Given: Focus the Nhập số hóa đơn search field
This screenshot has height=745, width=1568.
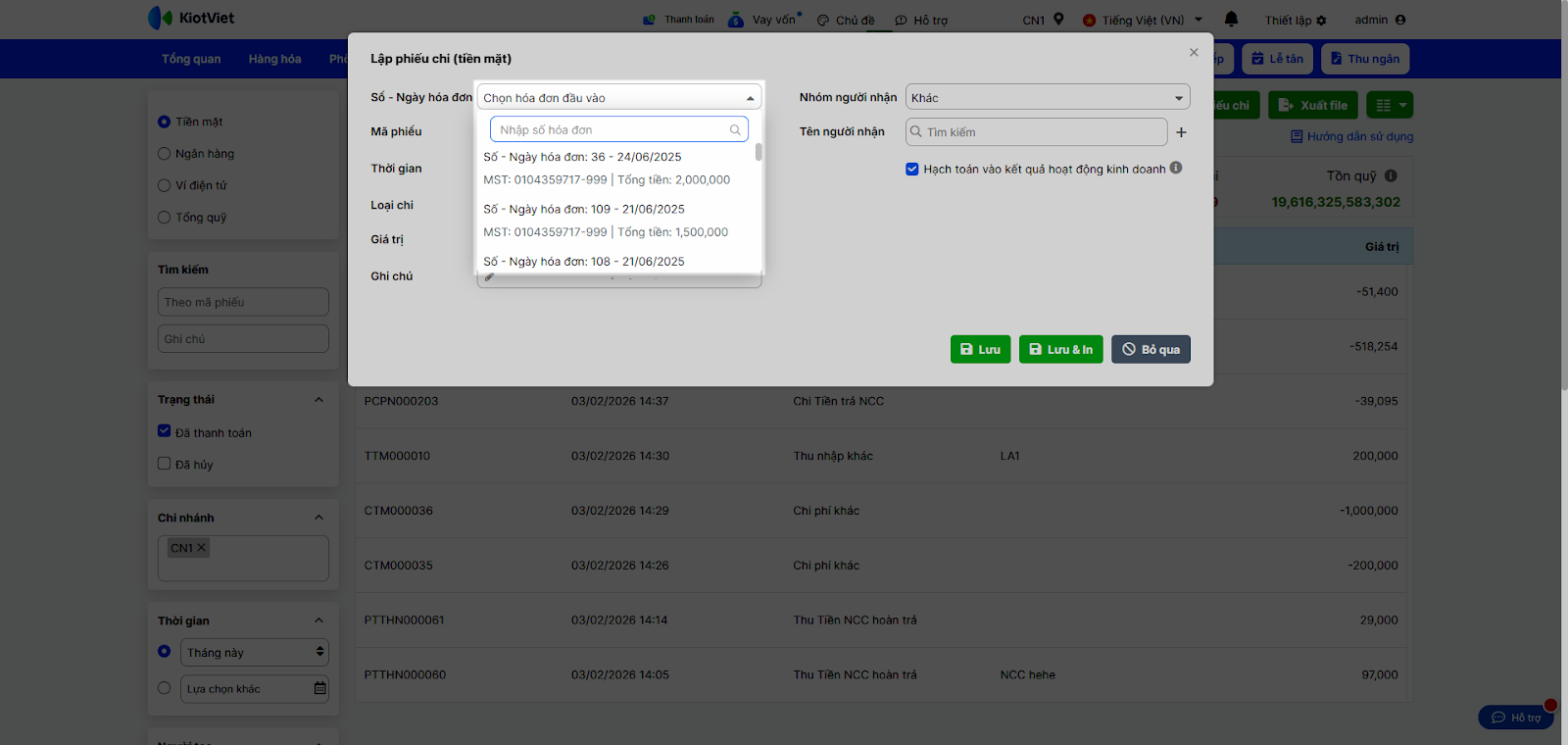Looking at the screenshot, I should click(619, 129).
